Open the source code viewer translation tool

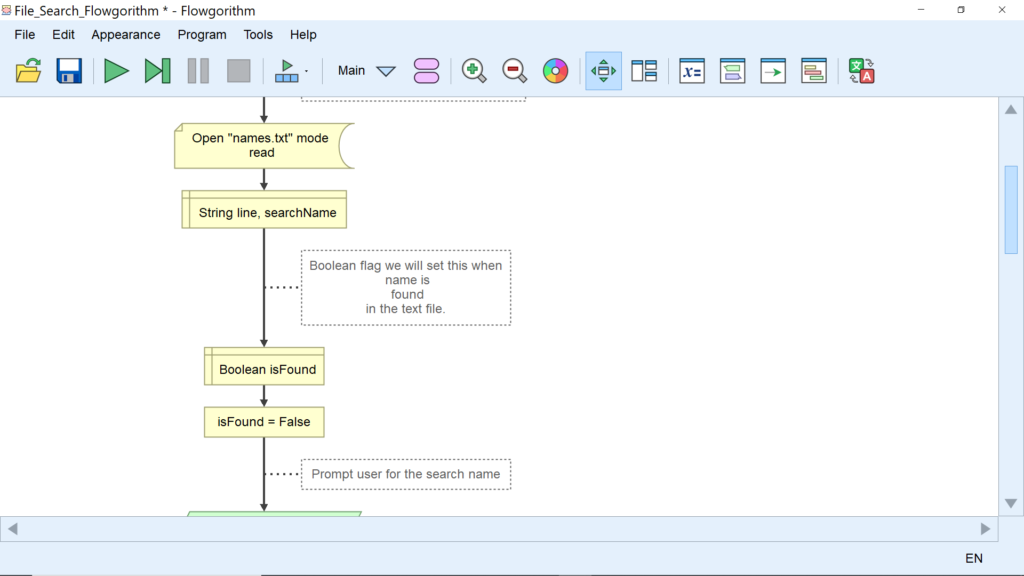[x=861, y=70]
